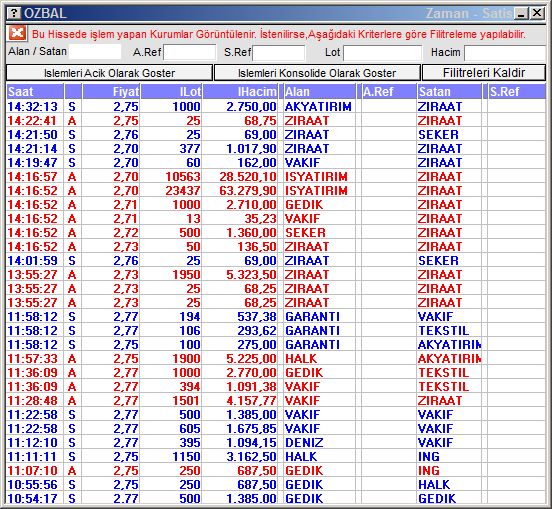Click lot value 23437

click(183, 190)
